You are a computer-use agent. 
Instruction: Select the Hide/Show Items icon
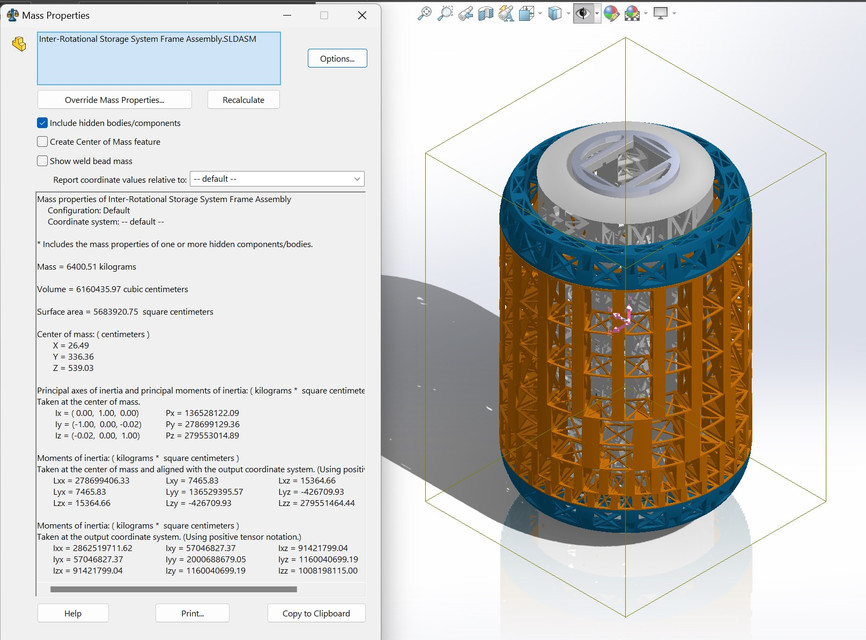582,13
